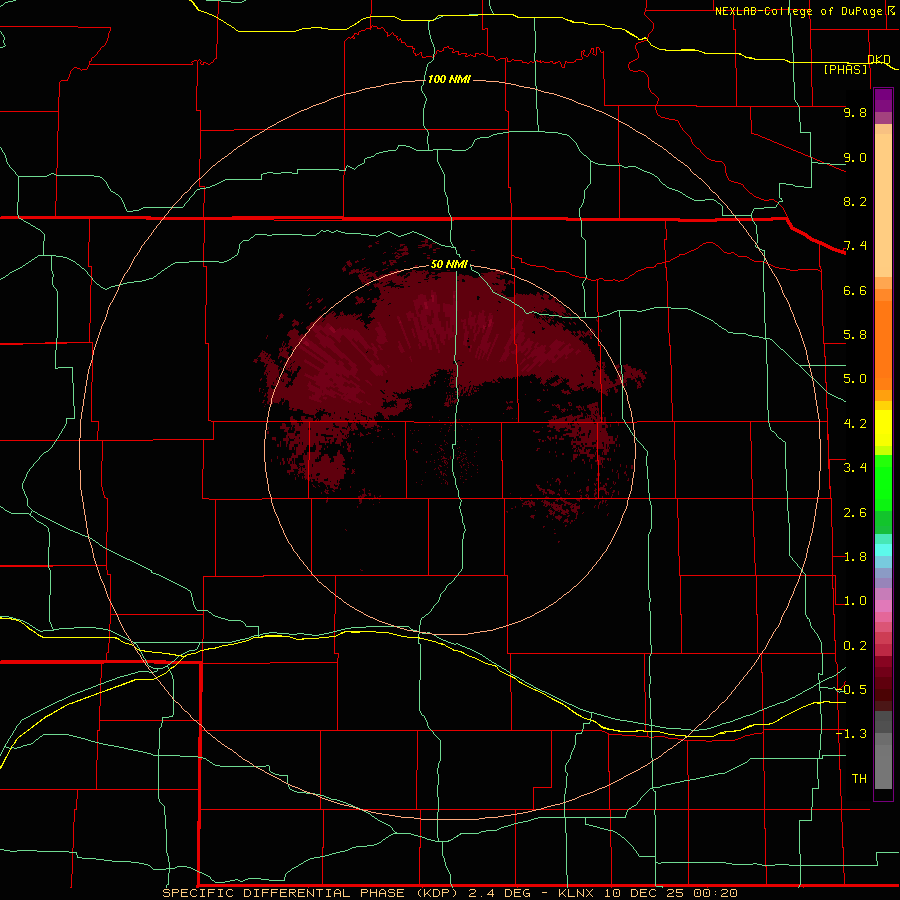Click the 1.0 scale value
The height and width of the screenshot is (900, 900).
[x=855, y=601]
